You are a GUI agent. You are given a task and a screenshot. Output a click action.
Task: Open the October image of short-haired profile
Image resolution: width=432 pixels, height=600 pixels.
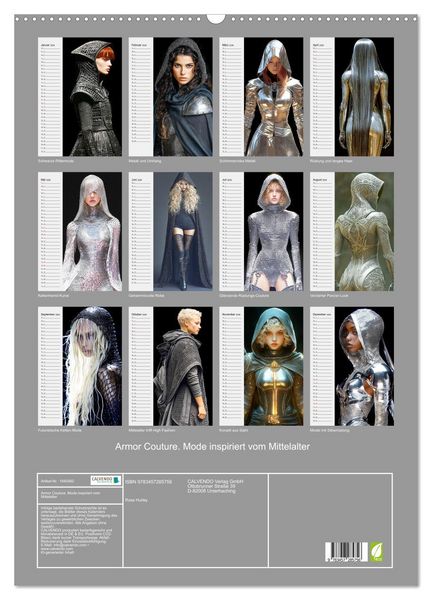pyautogui.click(x=183, y=366)
